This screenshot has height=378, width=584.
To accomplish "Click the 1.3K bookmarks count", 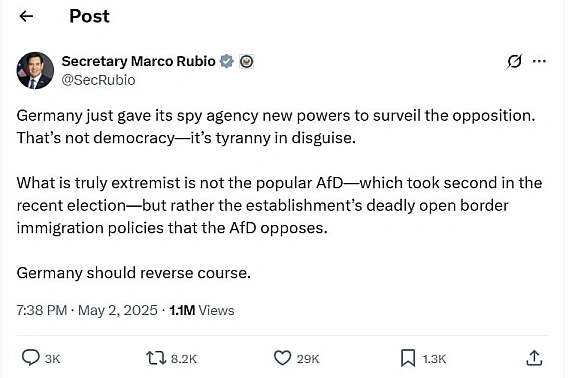I will (x=434, y=359).
